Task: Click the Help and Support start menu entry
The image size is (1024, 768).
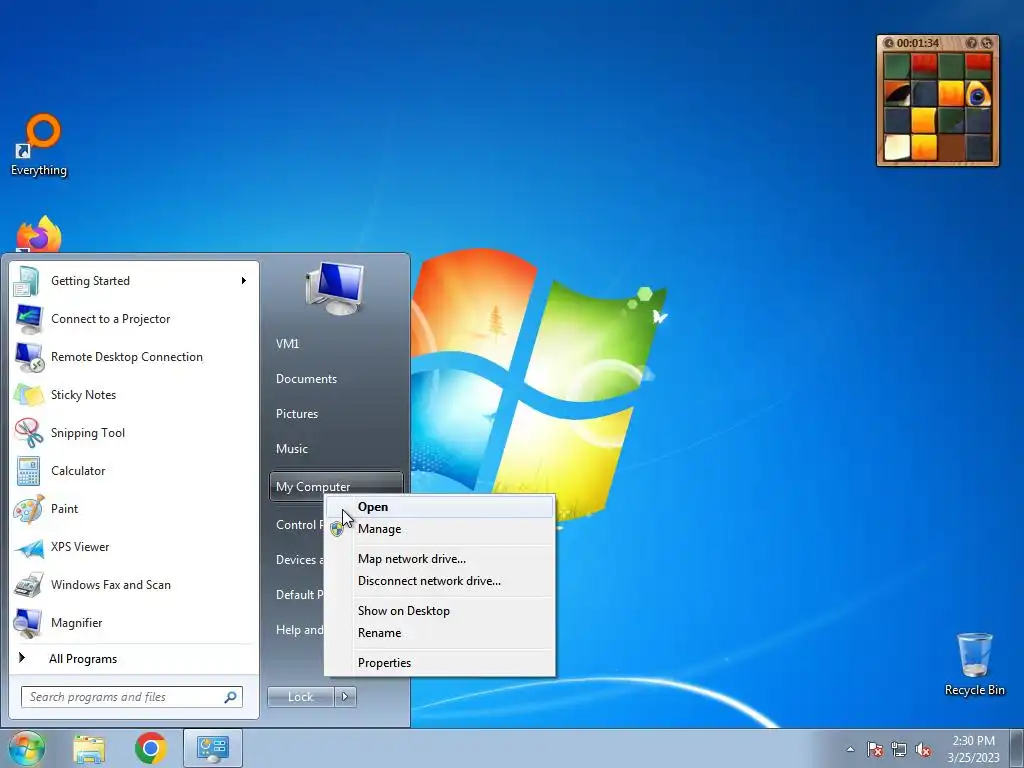Action: [x=299, y=630]
